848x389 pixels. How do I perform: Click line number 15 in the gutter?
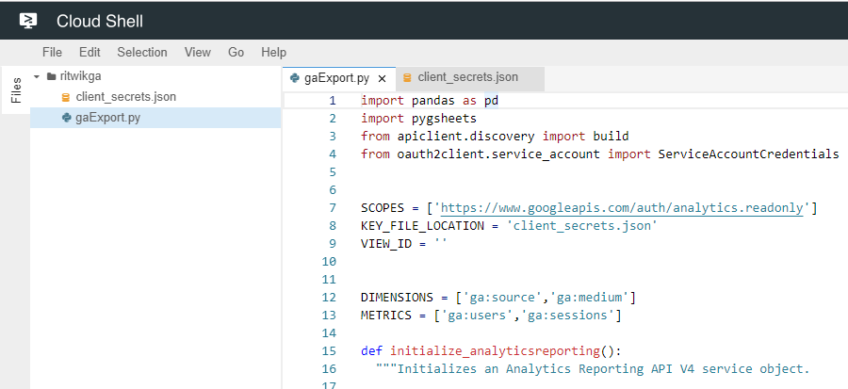point(329,351)
